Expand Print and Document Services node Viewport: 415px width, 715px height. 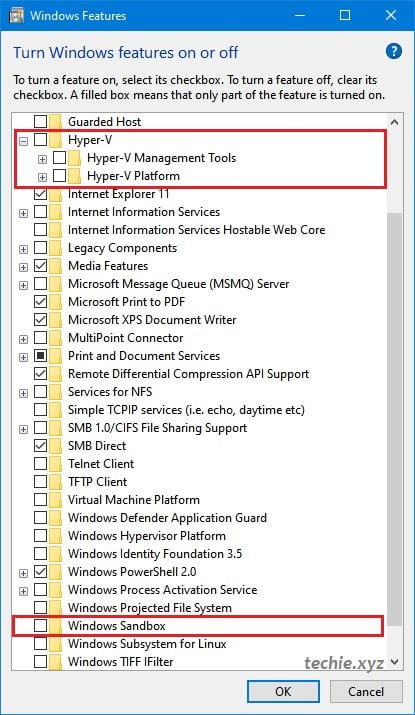click(x=23, y=357)
